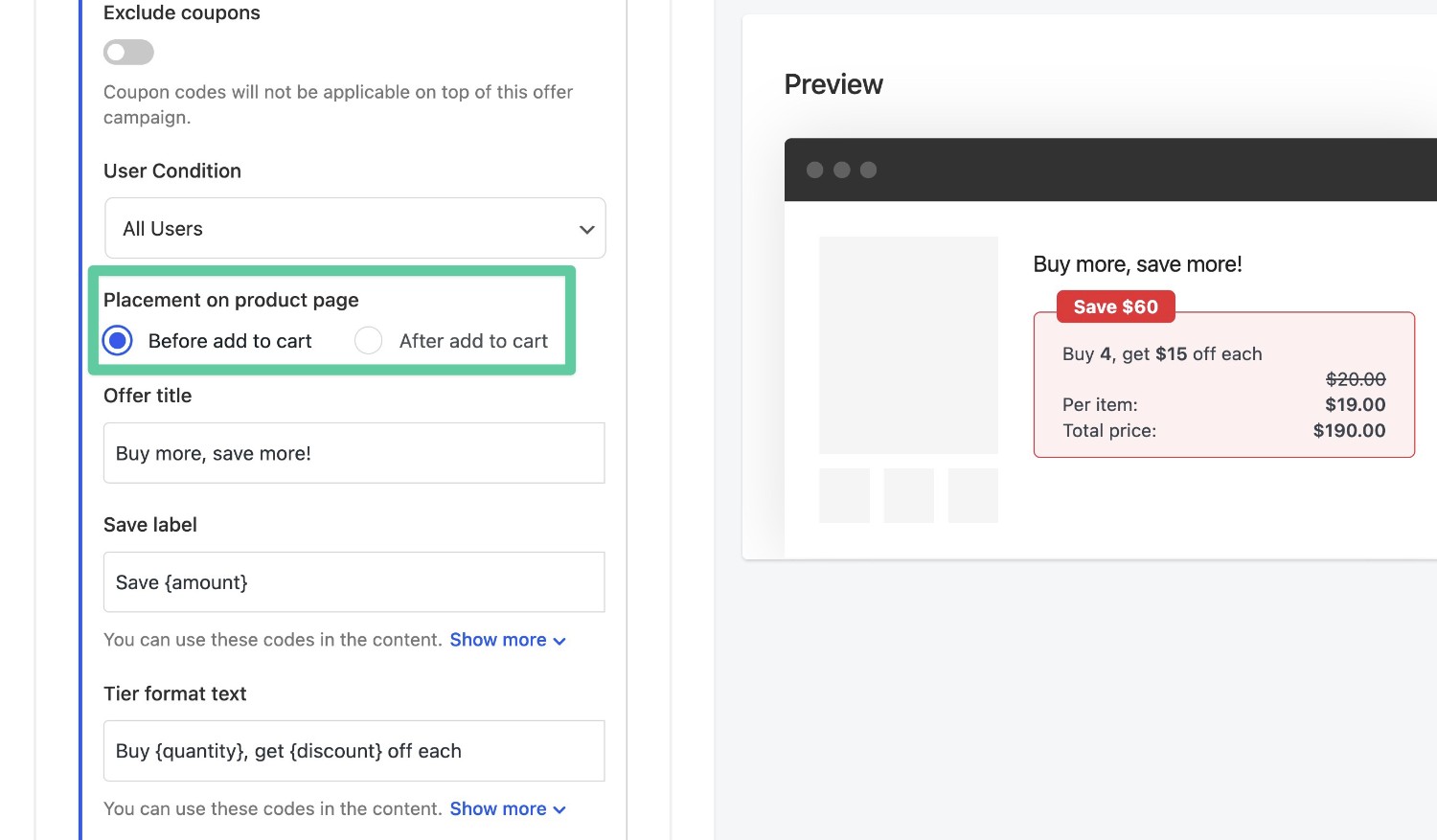Viewport: 1437px width, 840px height.
Task: Edit the Save label field
Action: (x=354, y=582)
